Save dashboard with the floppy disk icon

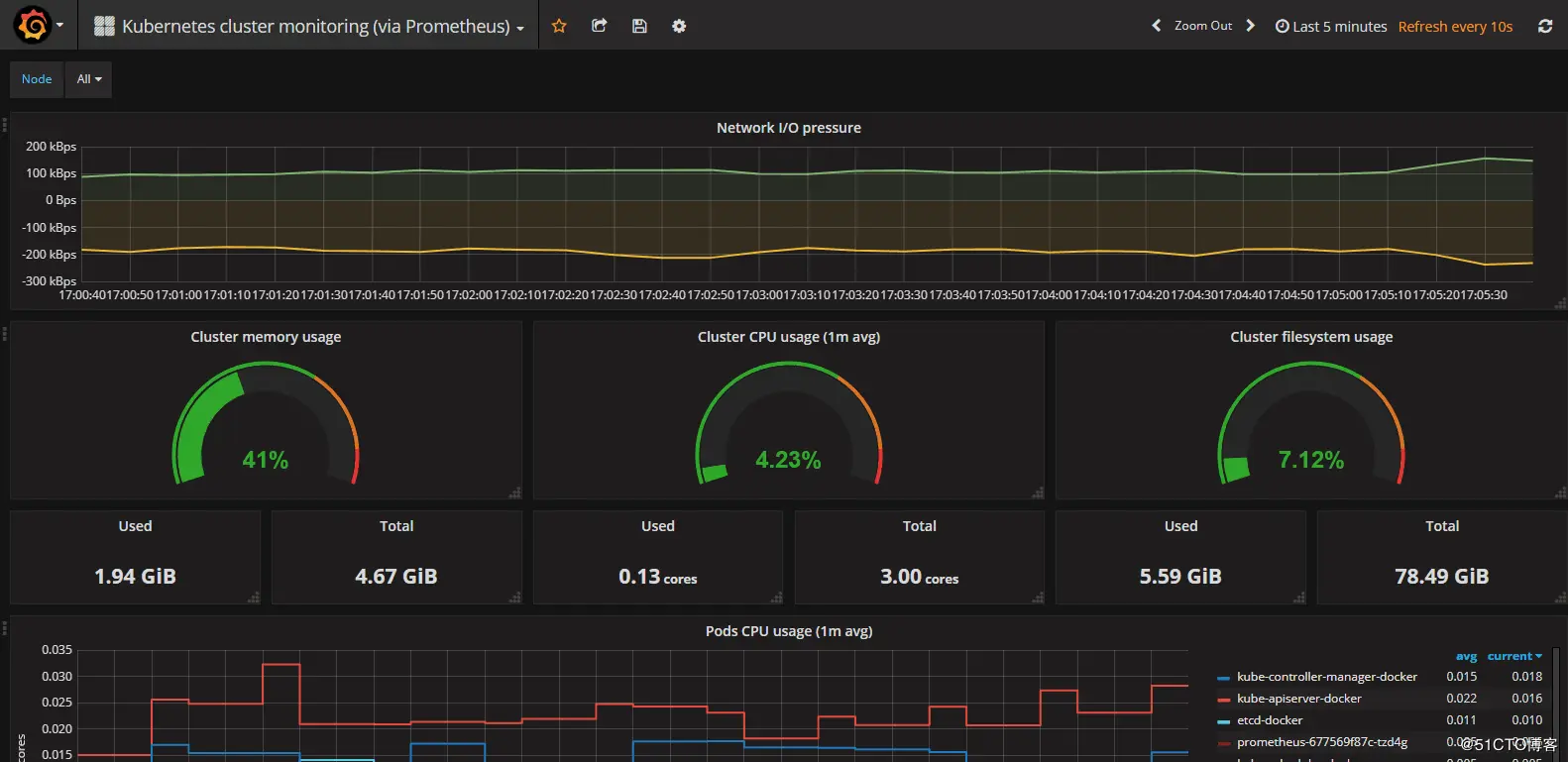click(639, 26)
